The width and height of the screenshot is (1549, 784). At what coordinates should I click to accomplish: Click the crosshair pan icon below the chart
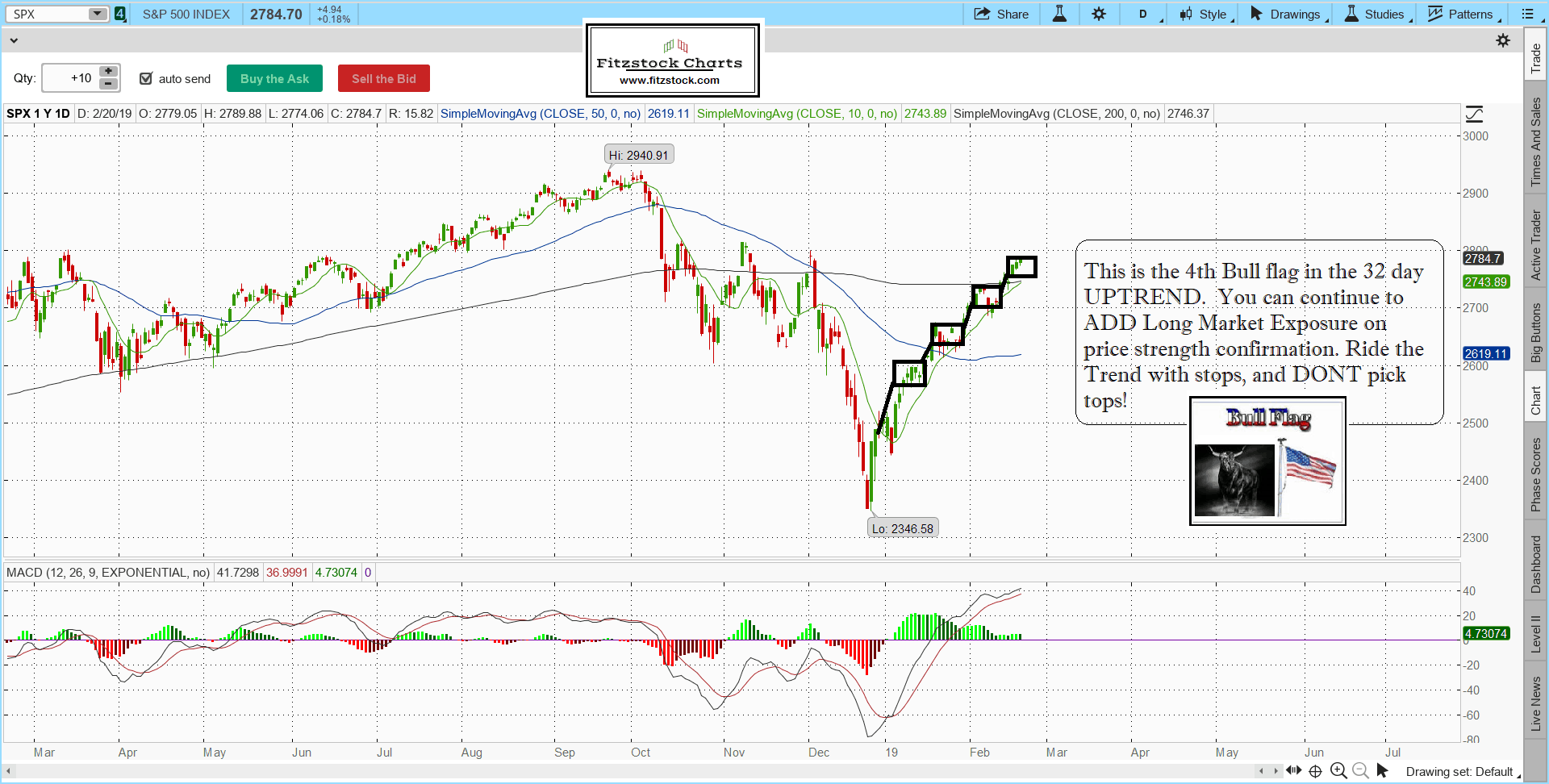tap(1315, 771)
